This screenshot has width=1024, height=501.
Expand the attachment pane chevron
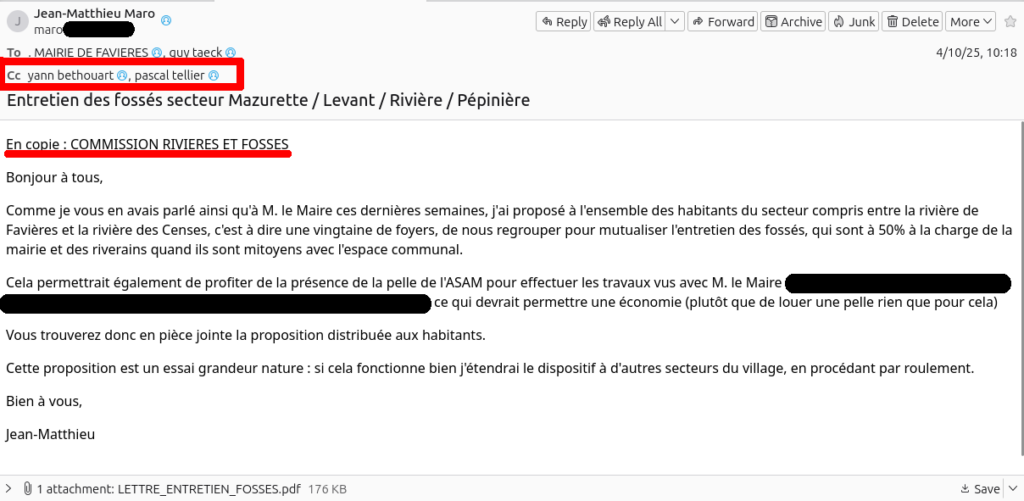point(10,489)
